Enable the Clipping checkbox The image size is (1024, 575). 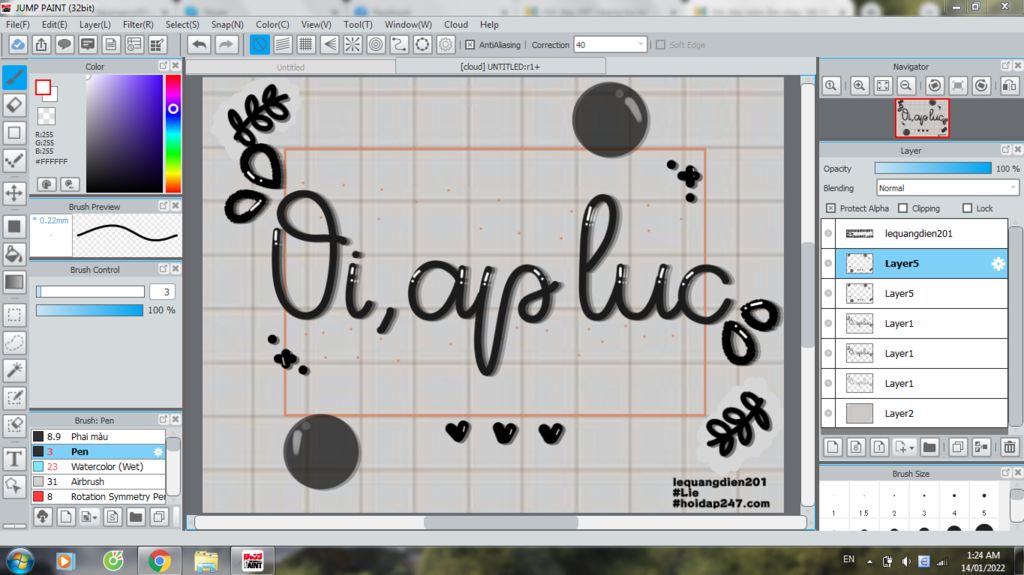coord(903,208)
